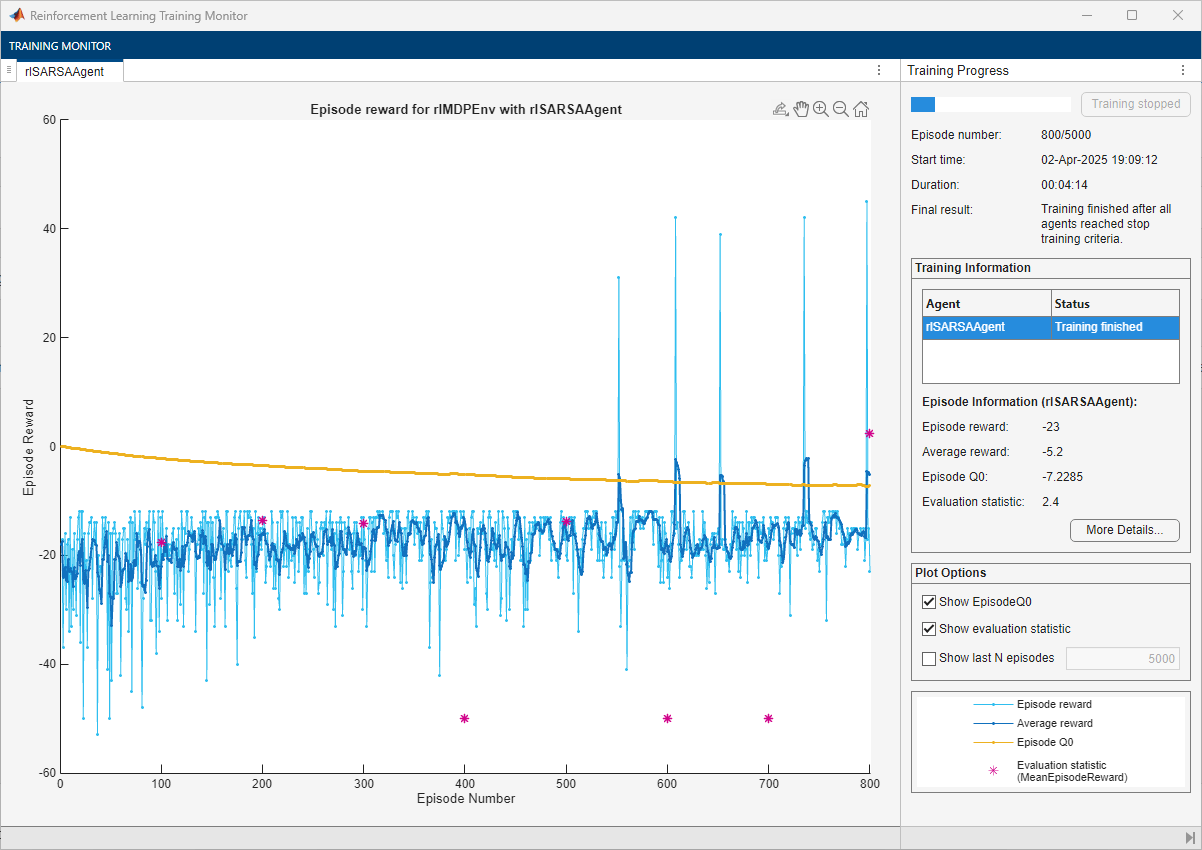This screenshot has height=850, width=1202.
Task: Click the Zoom In magnifier icon
Action: [821, 110]
